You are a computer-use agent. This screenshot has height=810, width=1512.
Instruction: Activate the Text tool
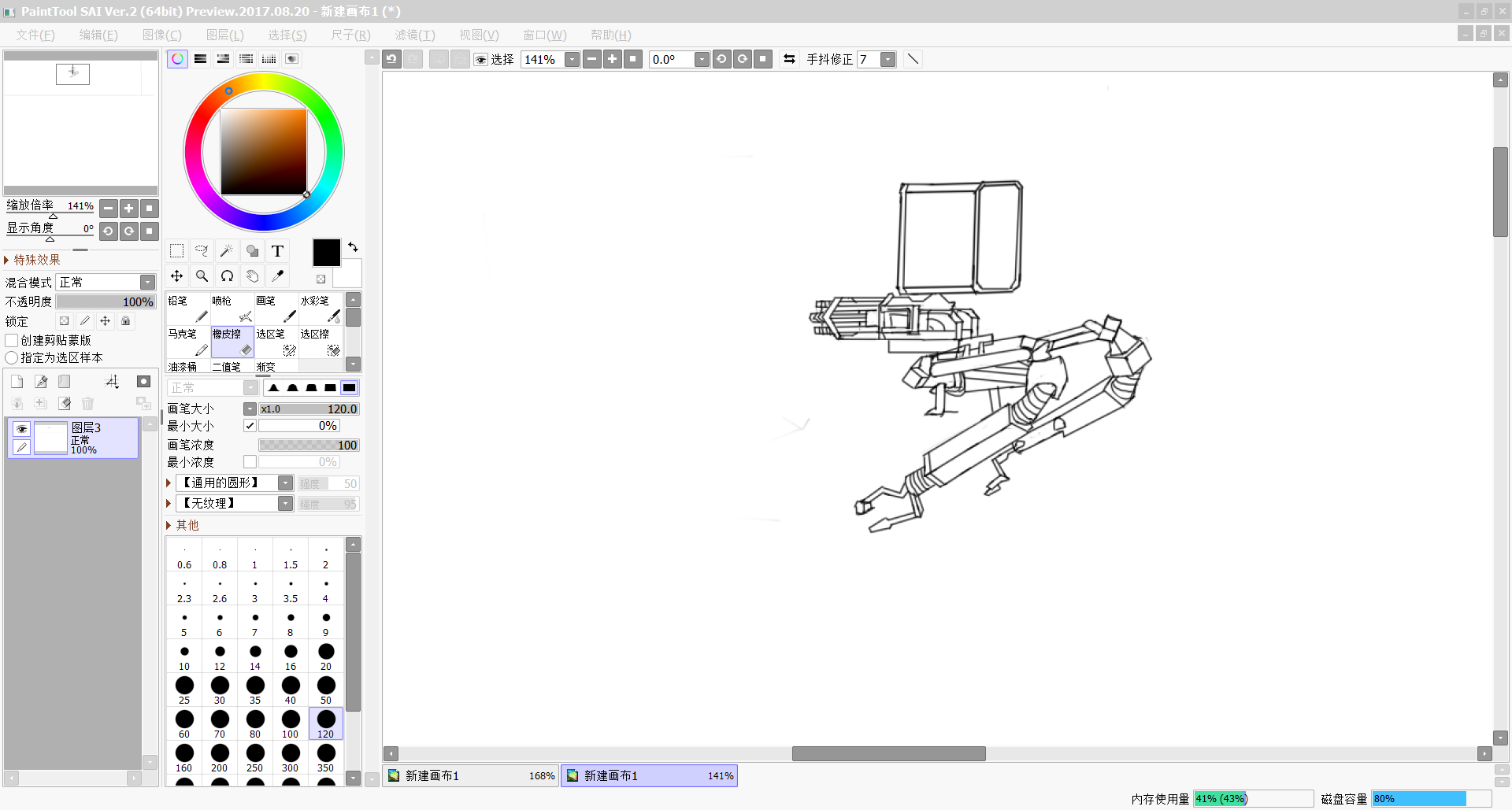pyautogui.click(x=277, y=251)
